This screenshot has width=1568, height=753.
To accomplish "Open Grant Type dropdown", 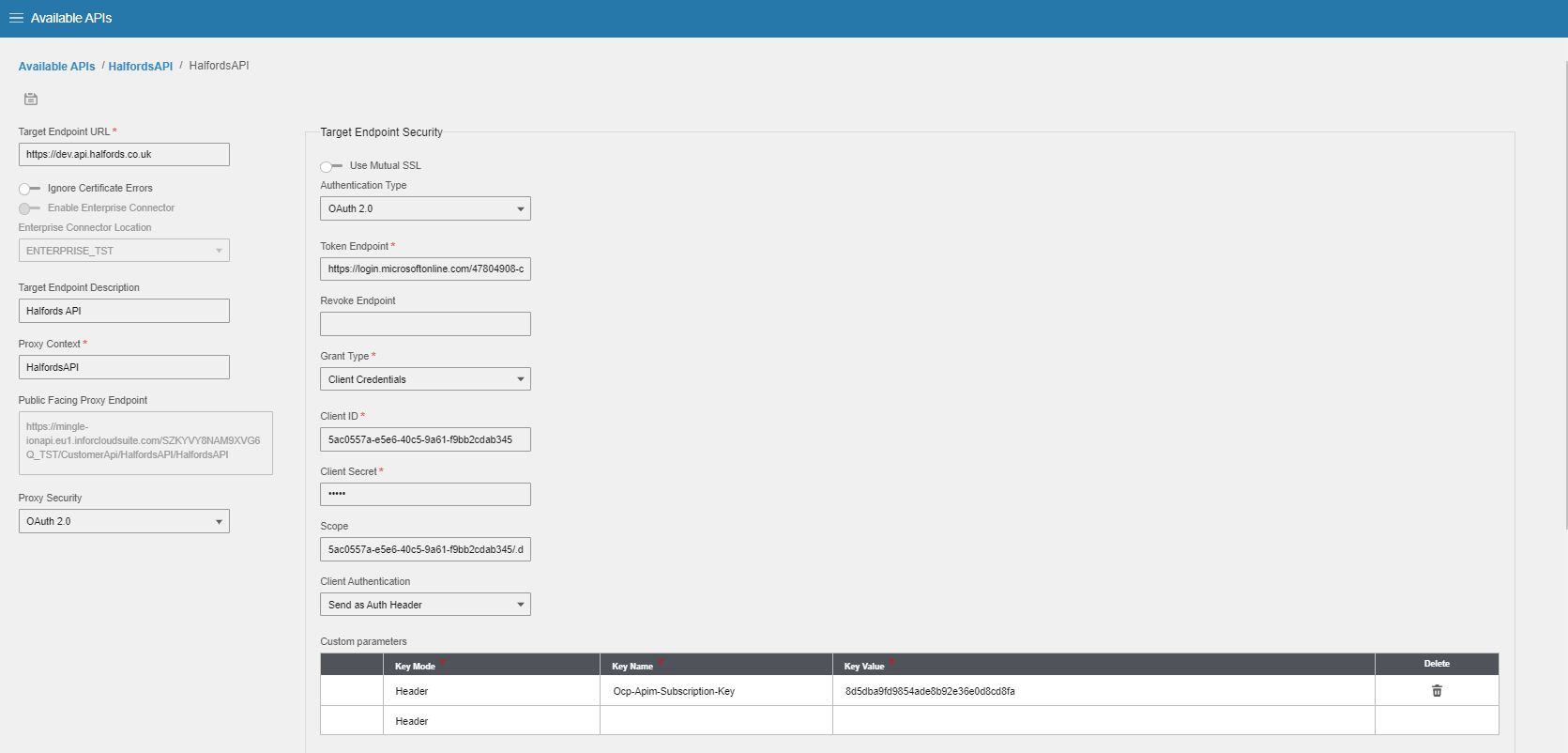I will (x=425, y=379).
